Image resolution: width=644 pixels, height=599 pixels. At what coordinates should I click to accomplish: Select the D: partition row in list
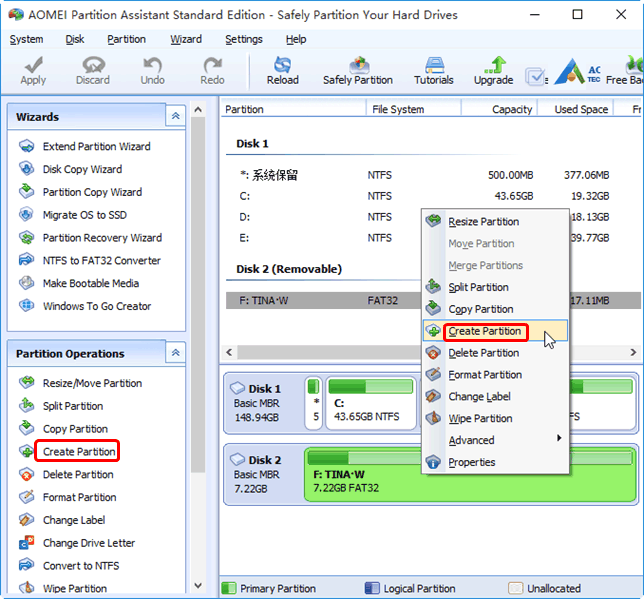pyautogui.click(x=324, y=217)
